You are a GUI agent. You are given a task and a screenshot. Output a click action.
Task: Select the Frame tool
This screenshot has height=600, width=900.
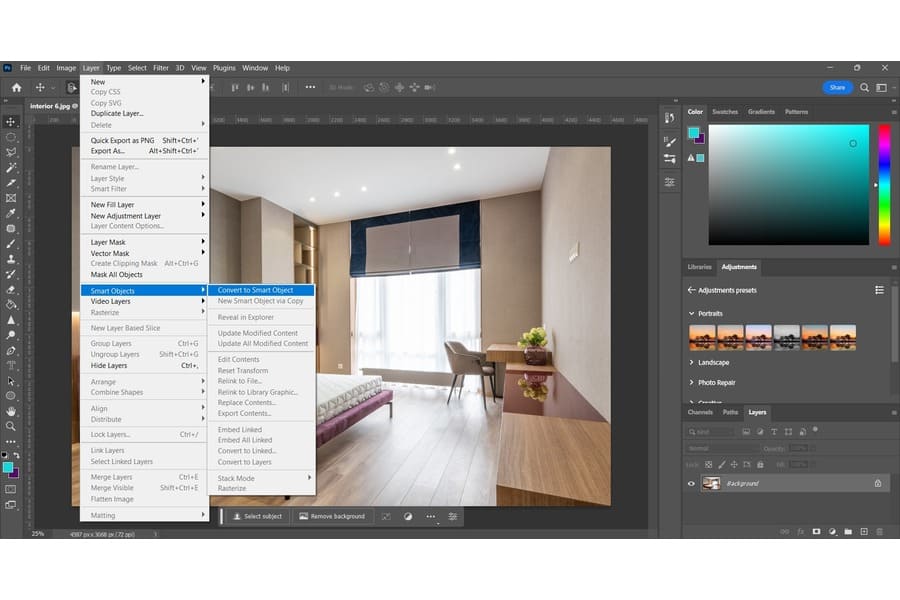click(x=10, y=198)
